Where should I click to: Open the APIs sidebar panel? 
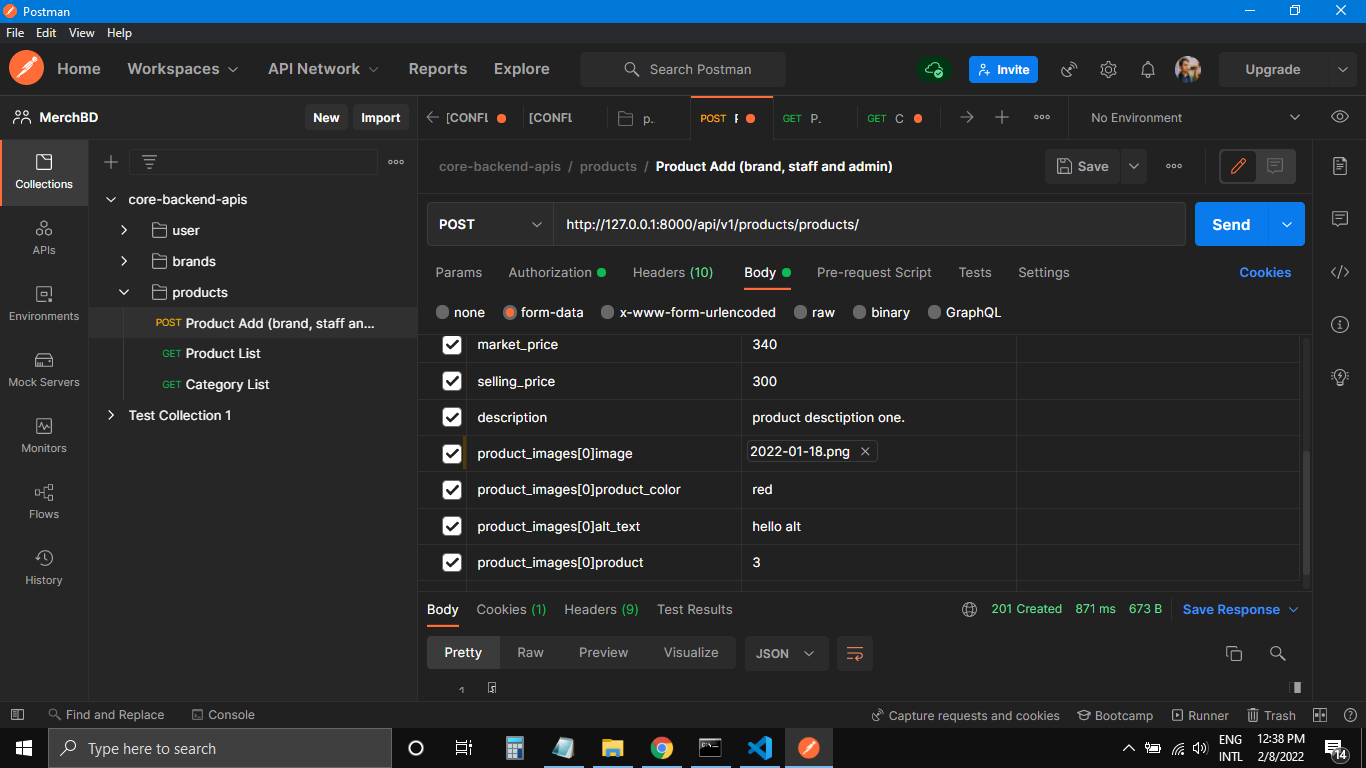click(x=44, y=238)
